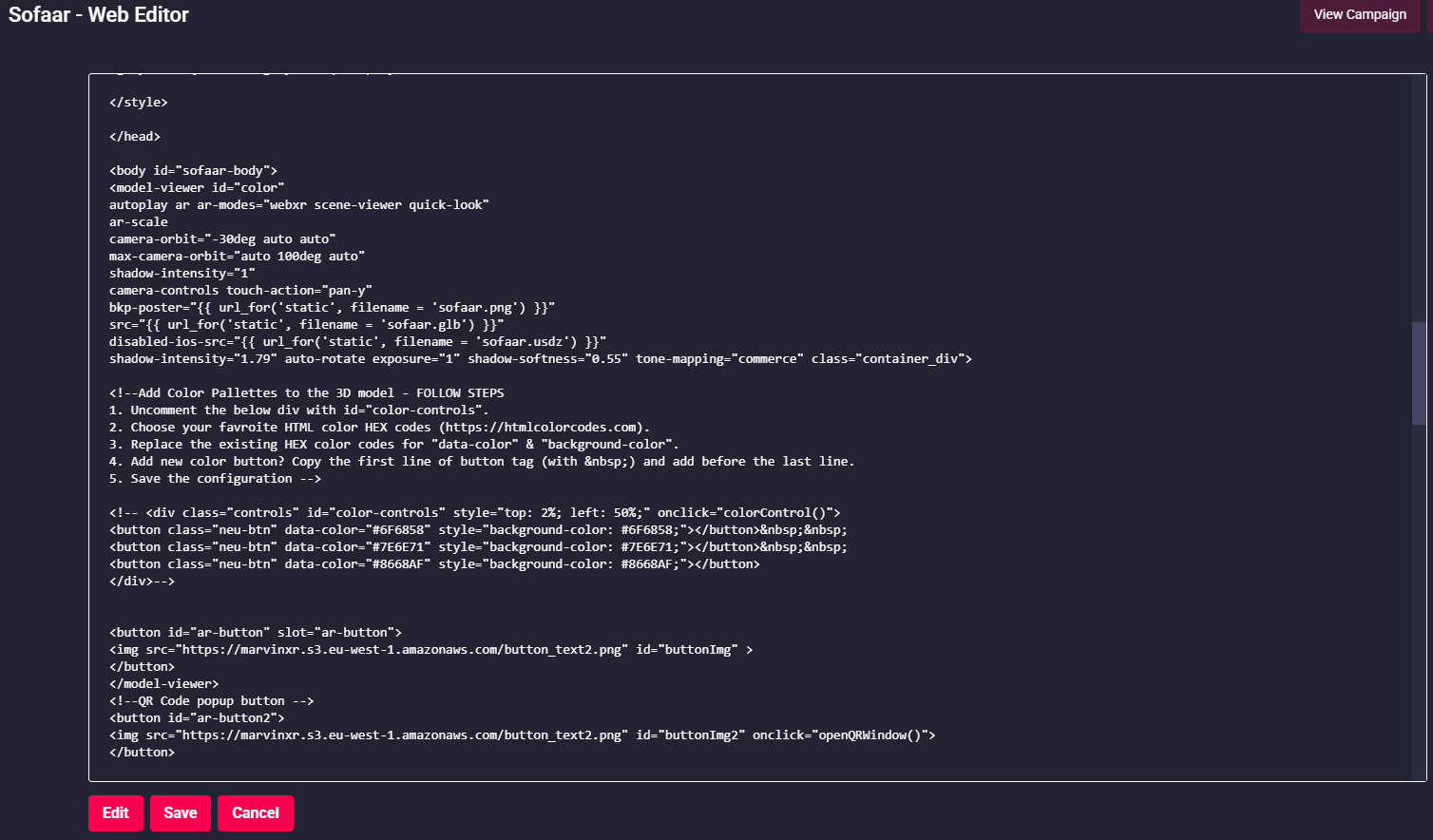Click the button line with color #7E6E71
1433x840 pixels.
click(x=478, y=547)
